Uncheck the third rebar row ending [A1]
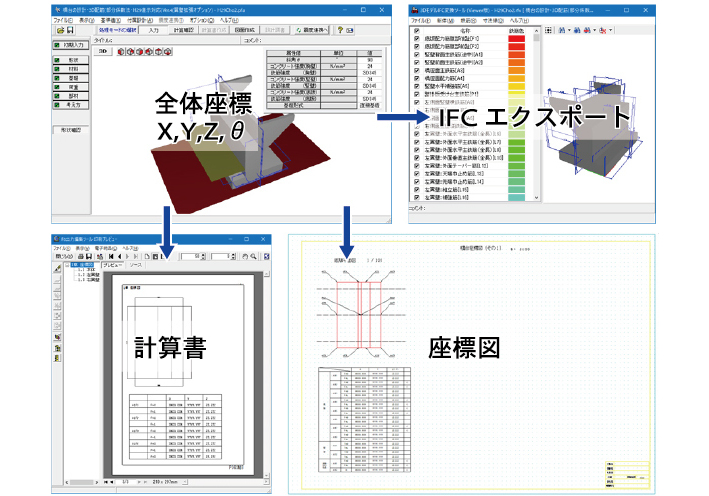The width and height of the screenshot is (709, 496). [416, 54]
